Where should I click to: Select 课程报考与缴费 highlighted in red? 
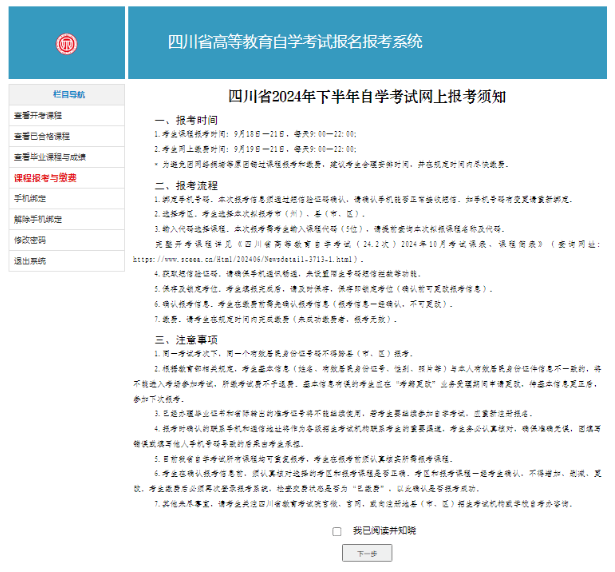click(x=46, y=177)
